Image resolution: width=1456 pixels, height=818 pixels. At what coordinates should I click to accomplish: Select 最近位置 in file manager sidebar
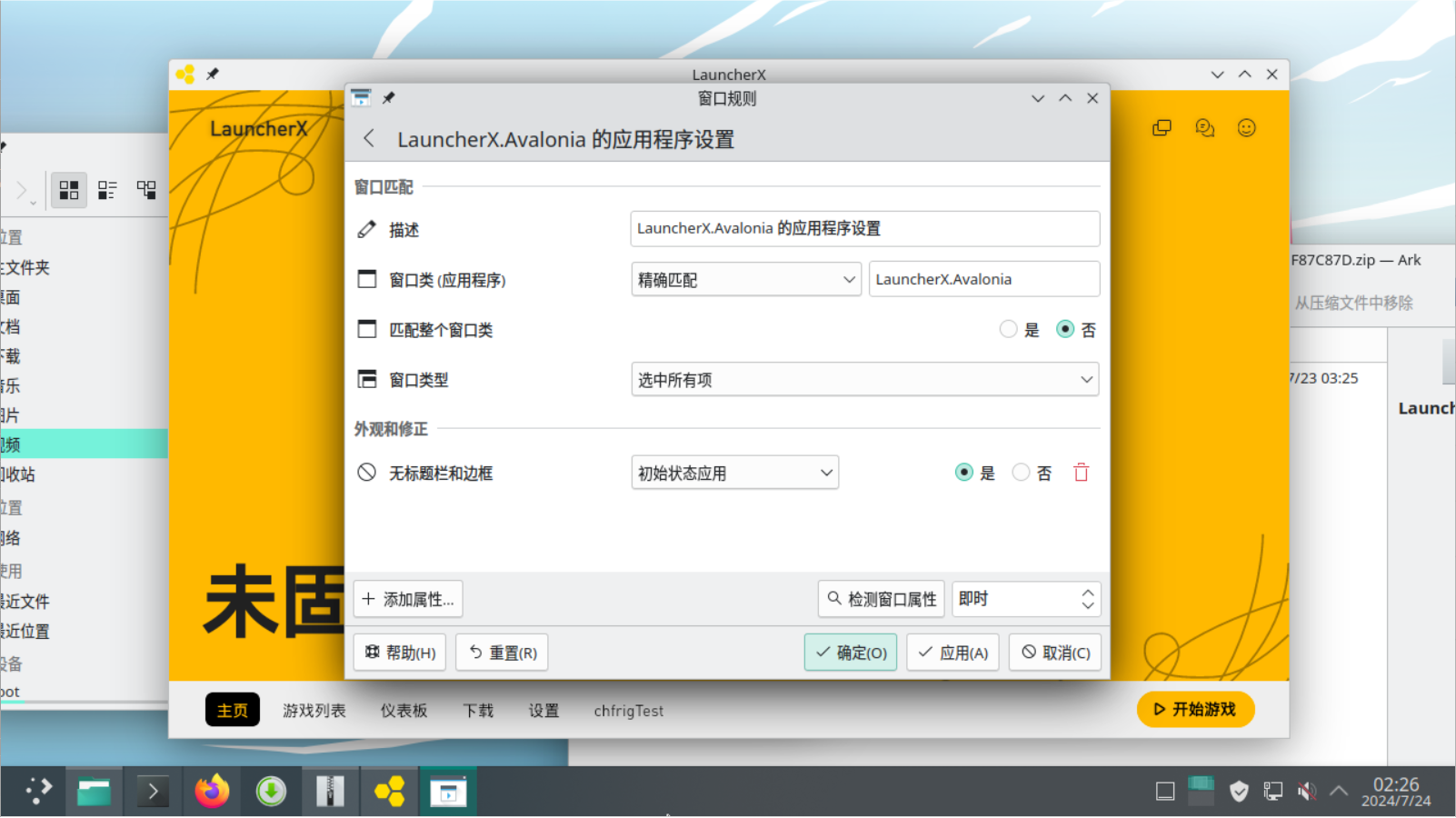coord(84,631)
